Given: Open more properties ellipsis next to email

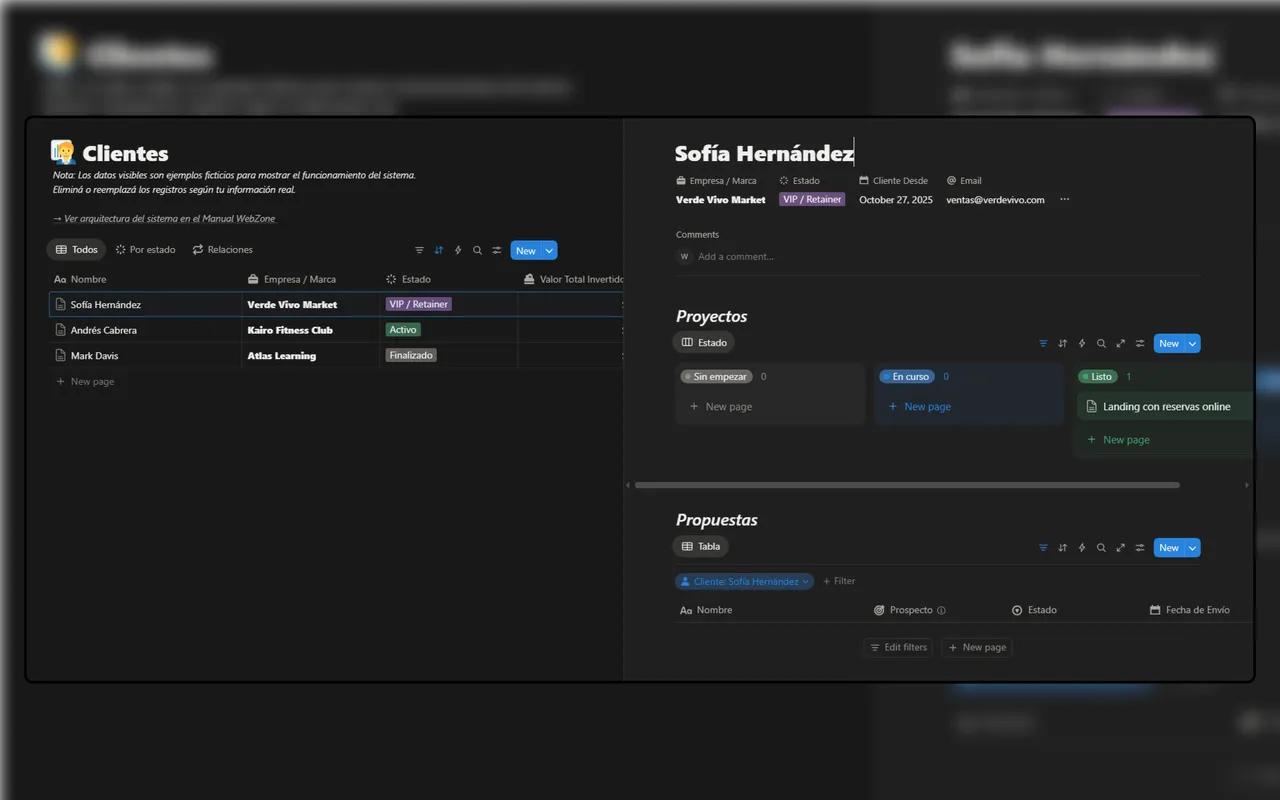Looking at the screenshot, I should [1064, 199].
